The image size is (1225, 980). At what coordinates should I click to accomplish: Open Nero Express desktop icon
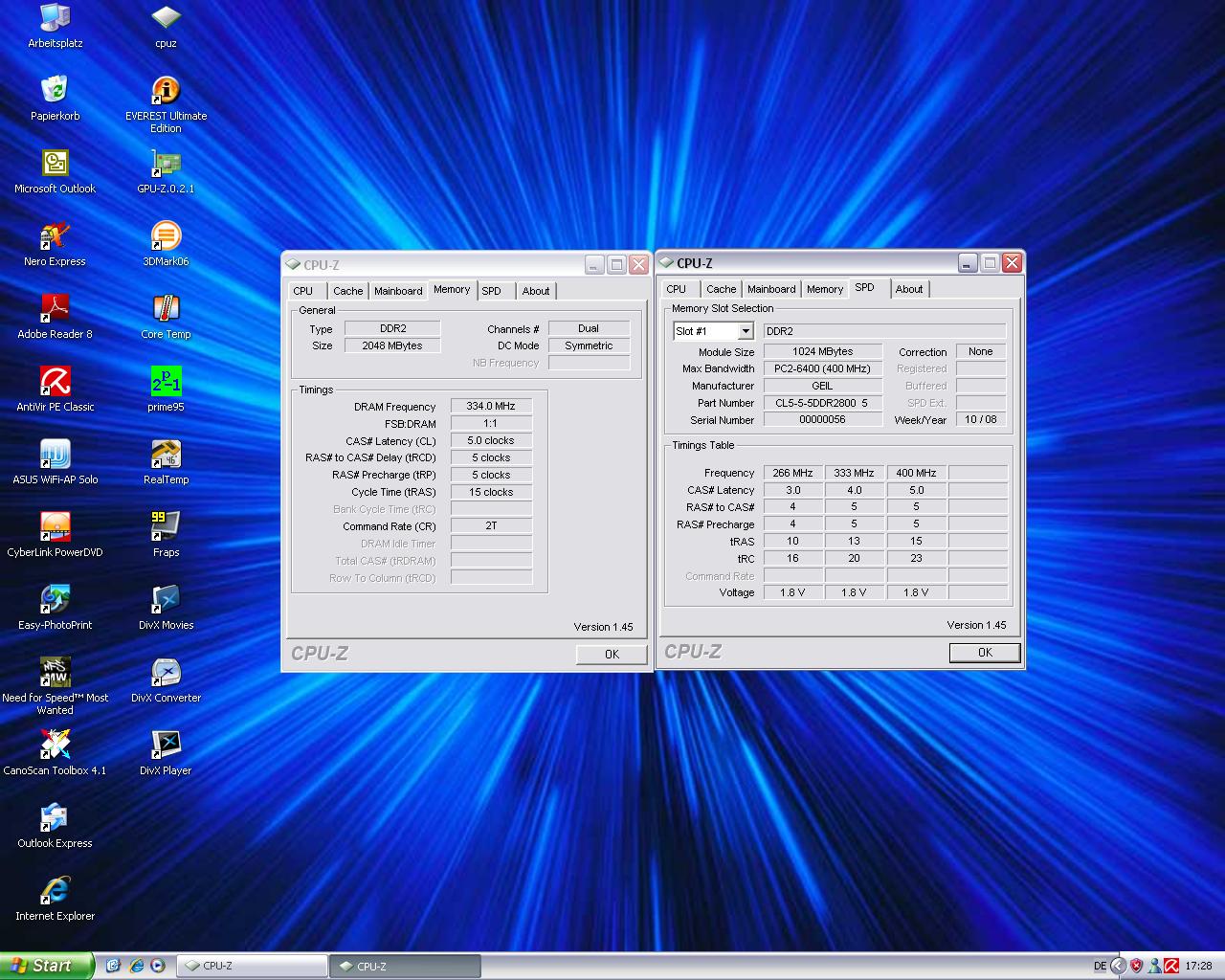(55, 244)
